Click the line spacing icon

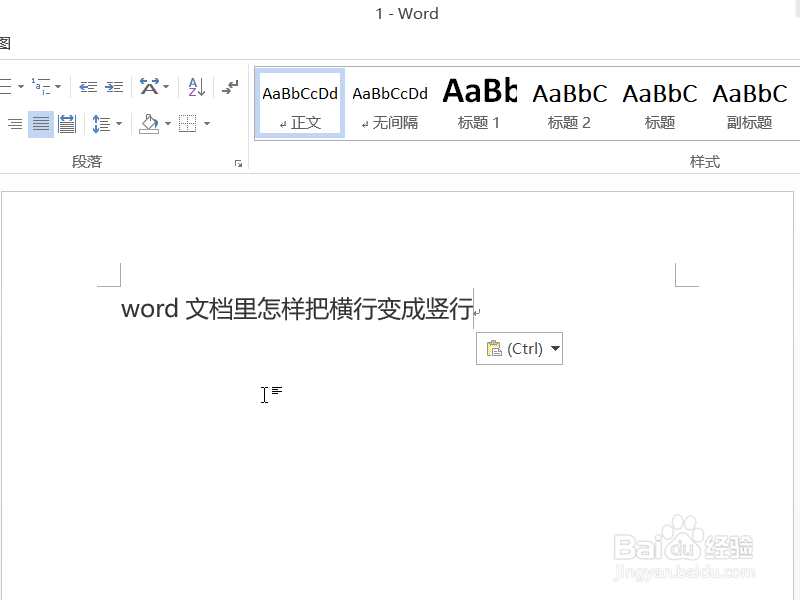[101, 123]
